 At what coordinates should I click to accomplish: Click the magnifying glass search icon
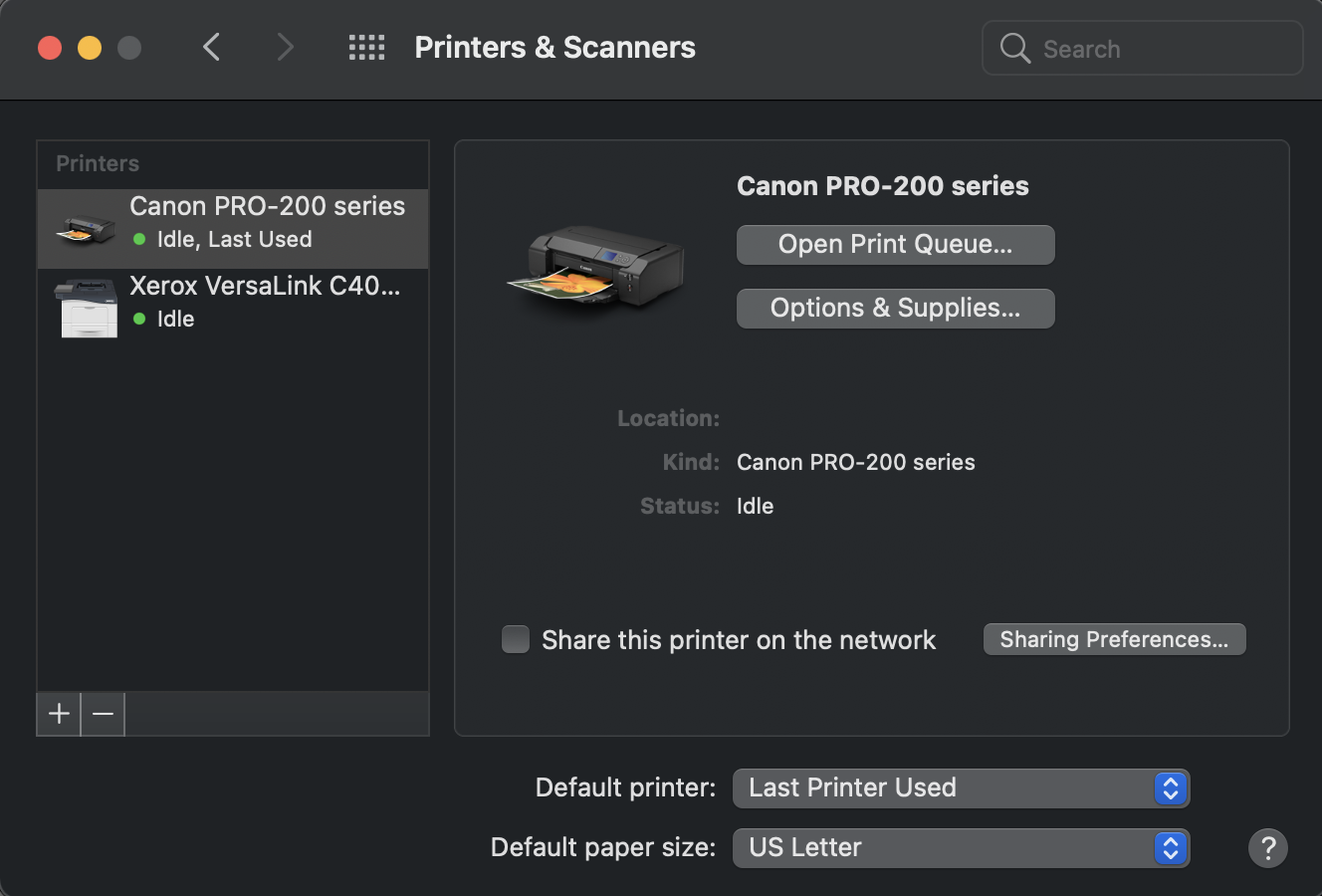coord(1013,48)
